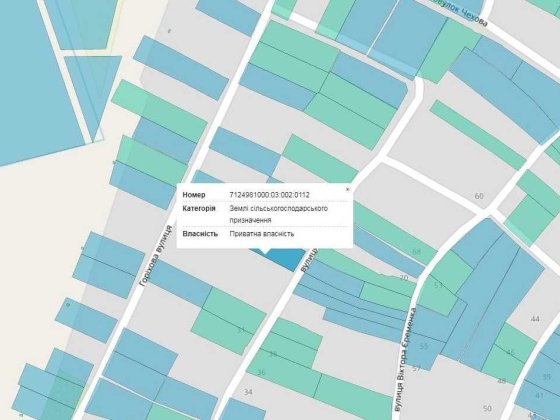Viewport: 560px width, 420px height.
Task: Click the Приватна власність ownership value
Action: pyautogui.click(x=262, y=234)
